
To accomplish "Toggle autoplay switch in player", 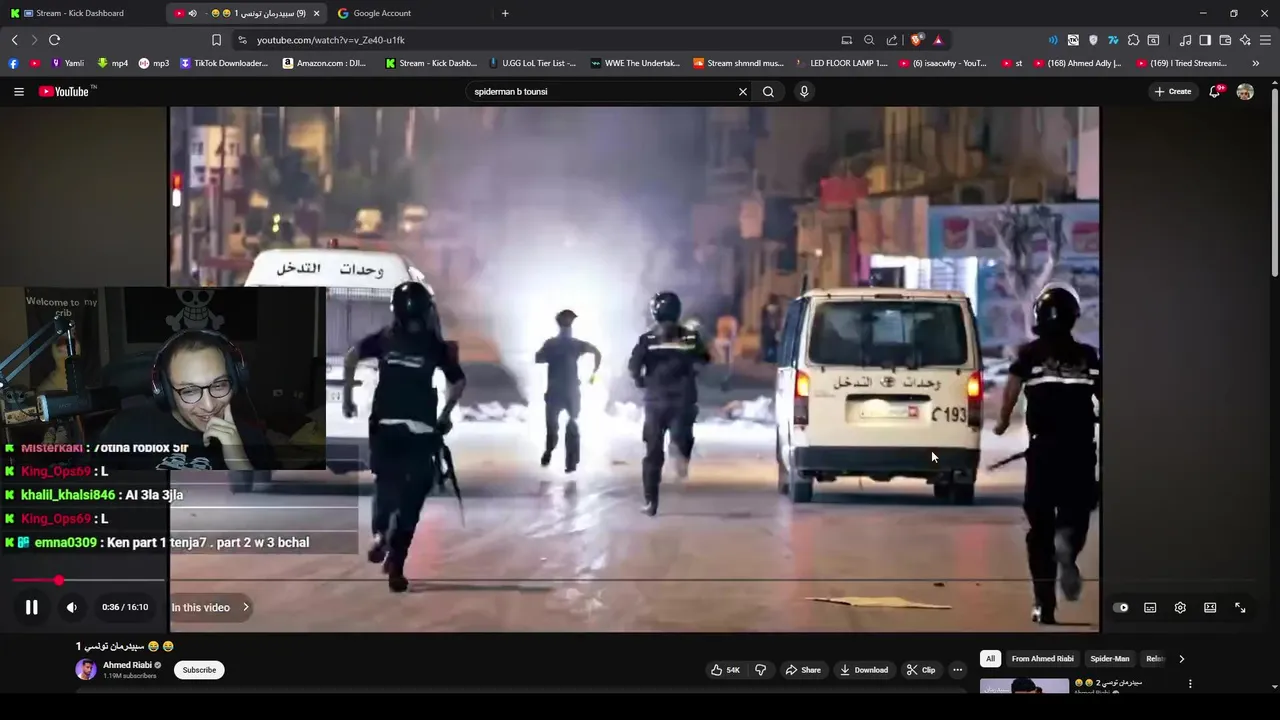I will [x=1121, y=607].
